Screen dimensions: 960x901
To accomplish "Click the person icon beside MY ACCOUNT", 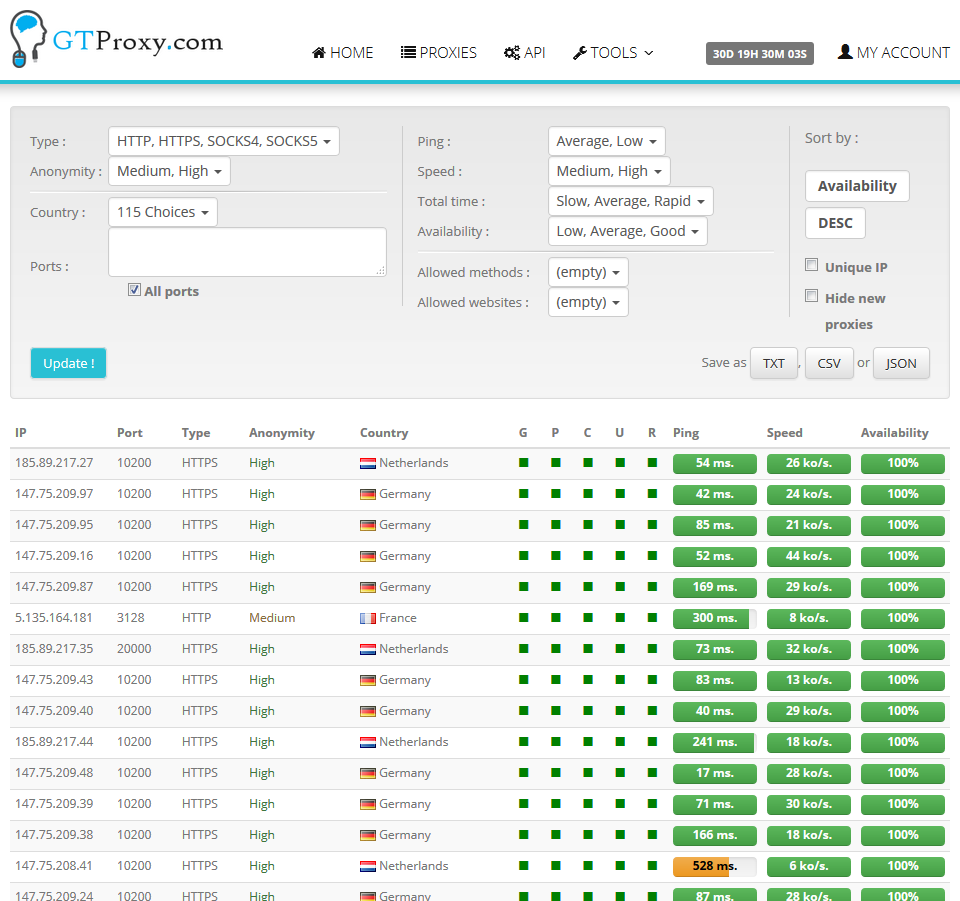I will pyautogui.click(x=845, y=52).
